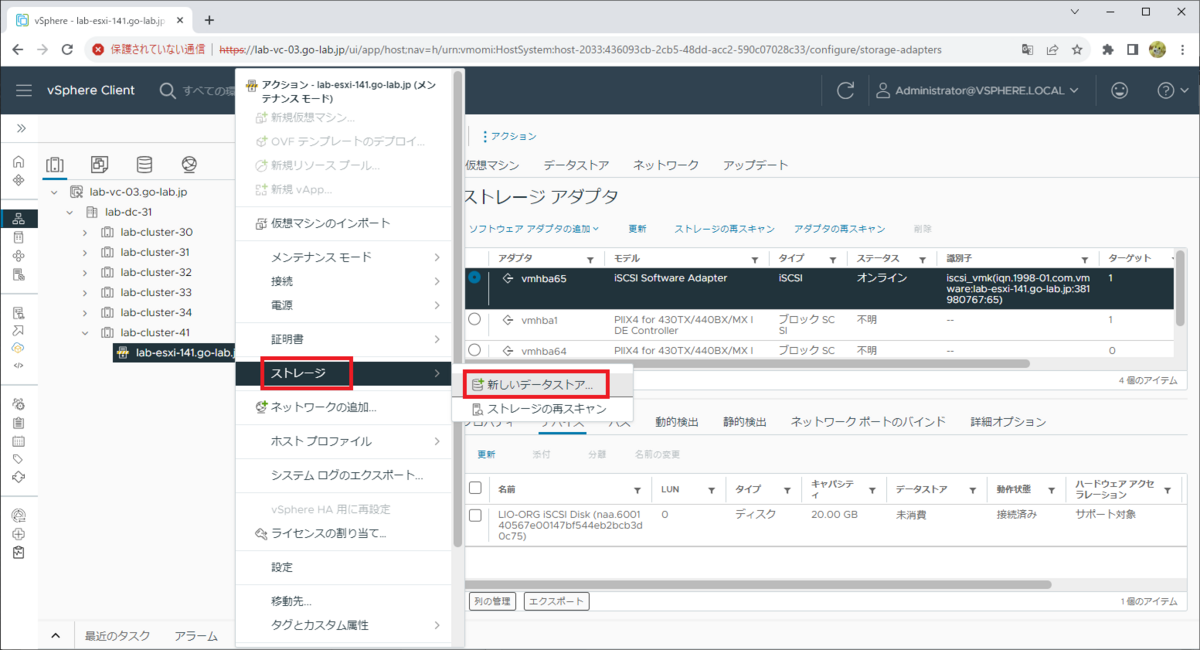Open the メンテナンス モード submenu

click(x=344, y=257)
